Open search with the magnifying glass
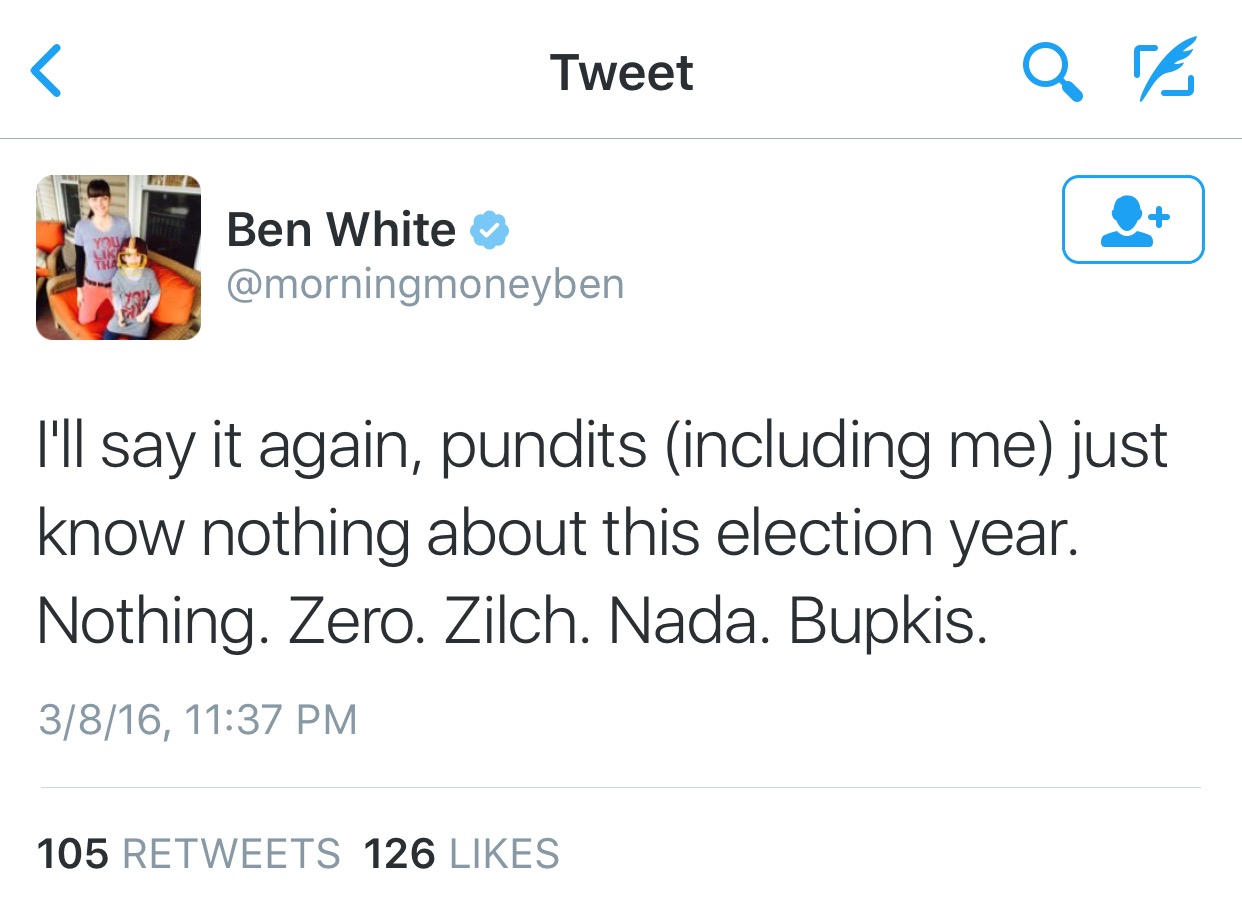 [x=1052, y=73]
